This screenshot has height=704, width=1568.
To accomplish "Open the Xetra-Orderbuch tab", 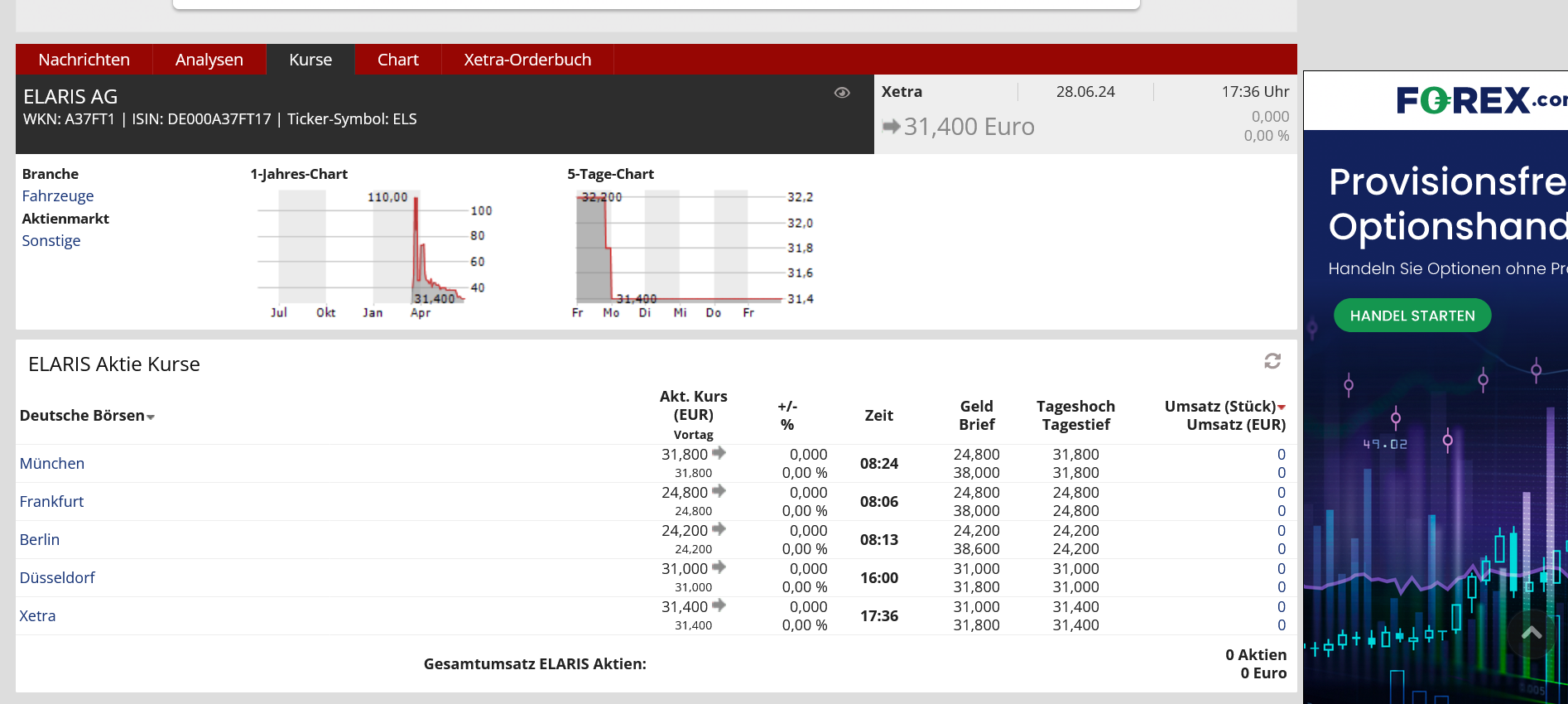I will 527,60.
